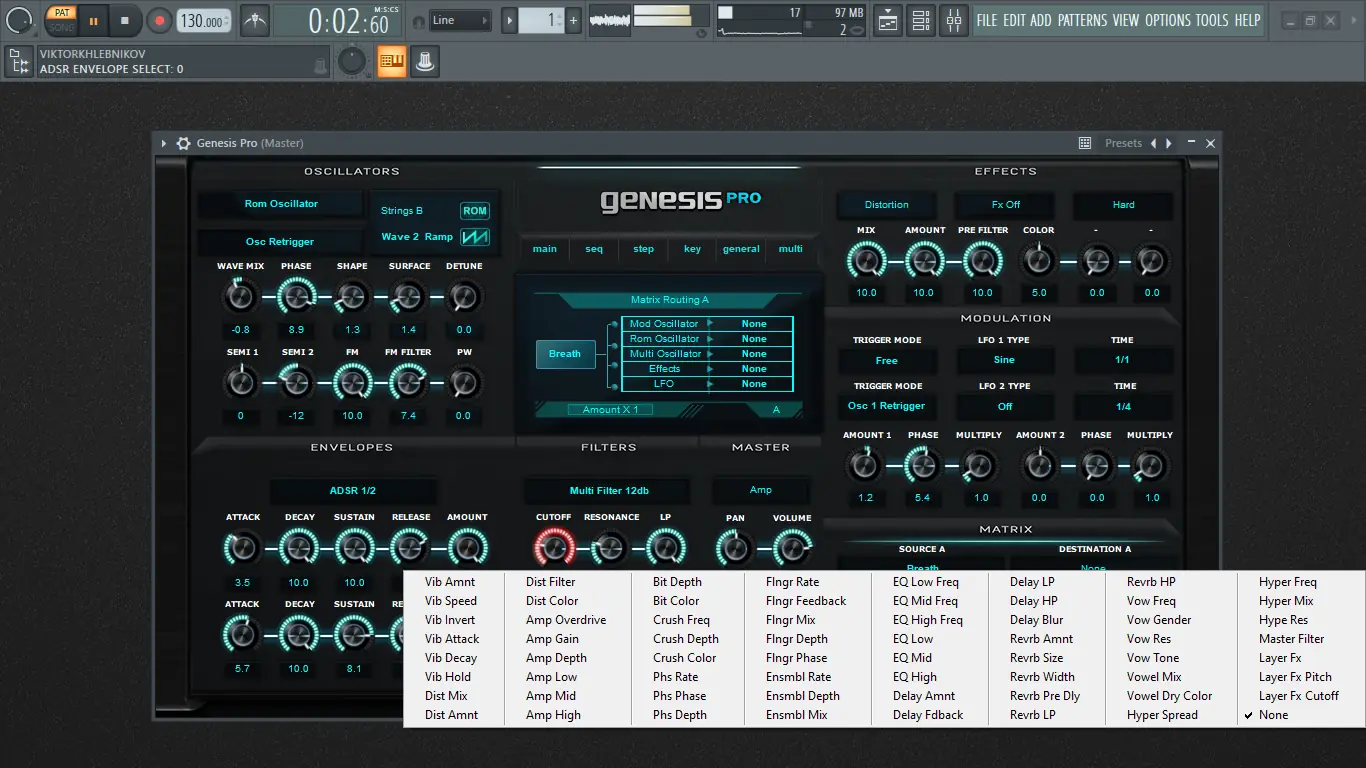This screenshot has width=1366, height=768.
Task: Open the Multi Filter 12db selector
Action: click(608, 490)
